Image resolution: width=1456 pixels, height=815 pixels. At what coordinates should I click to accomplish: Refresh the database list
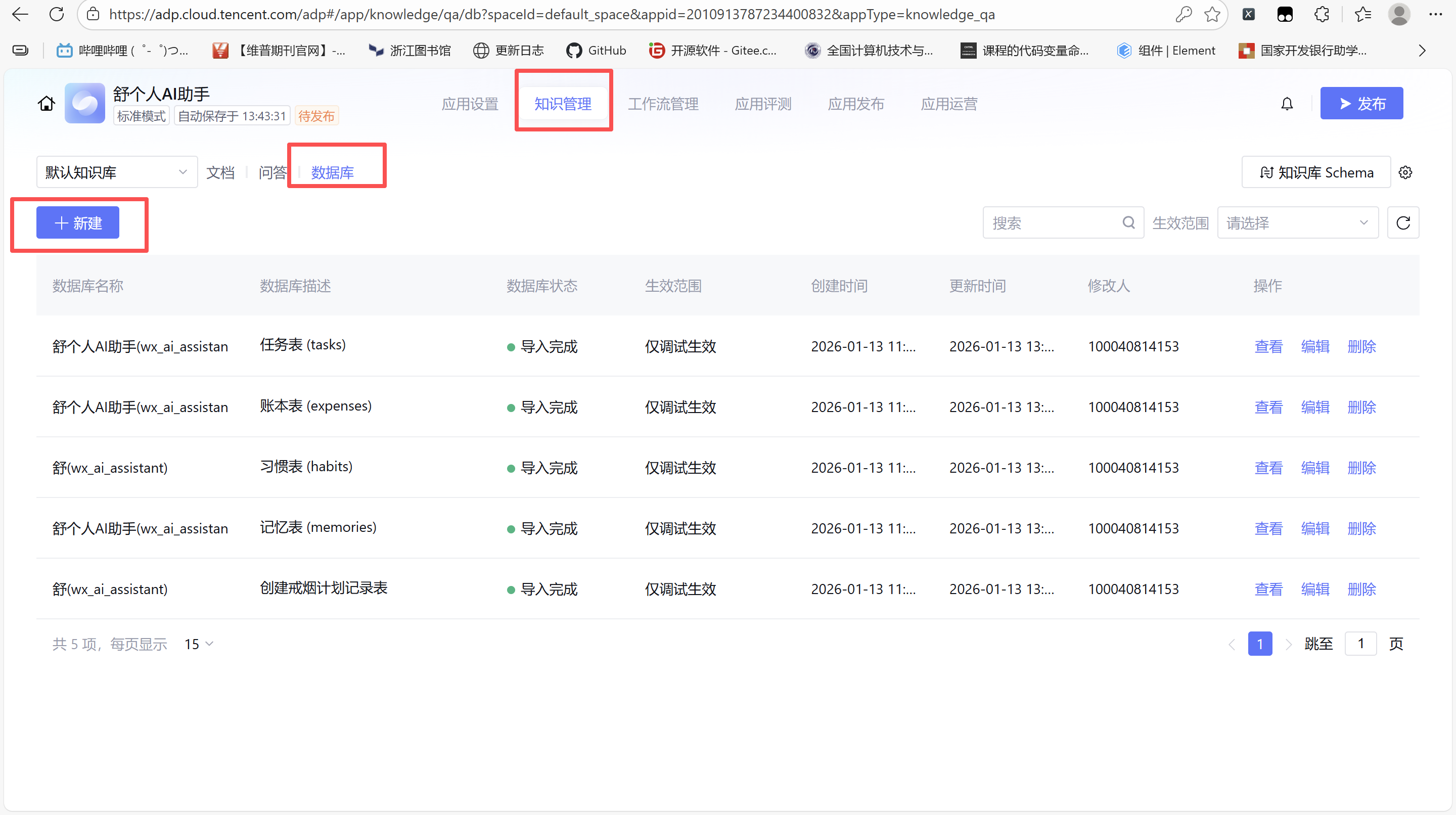pos(1403,222)
